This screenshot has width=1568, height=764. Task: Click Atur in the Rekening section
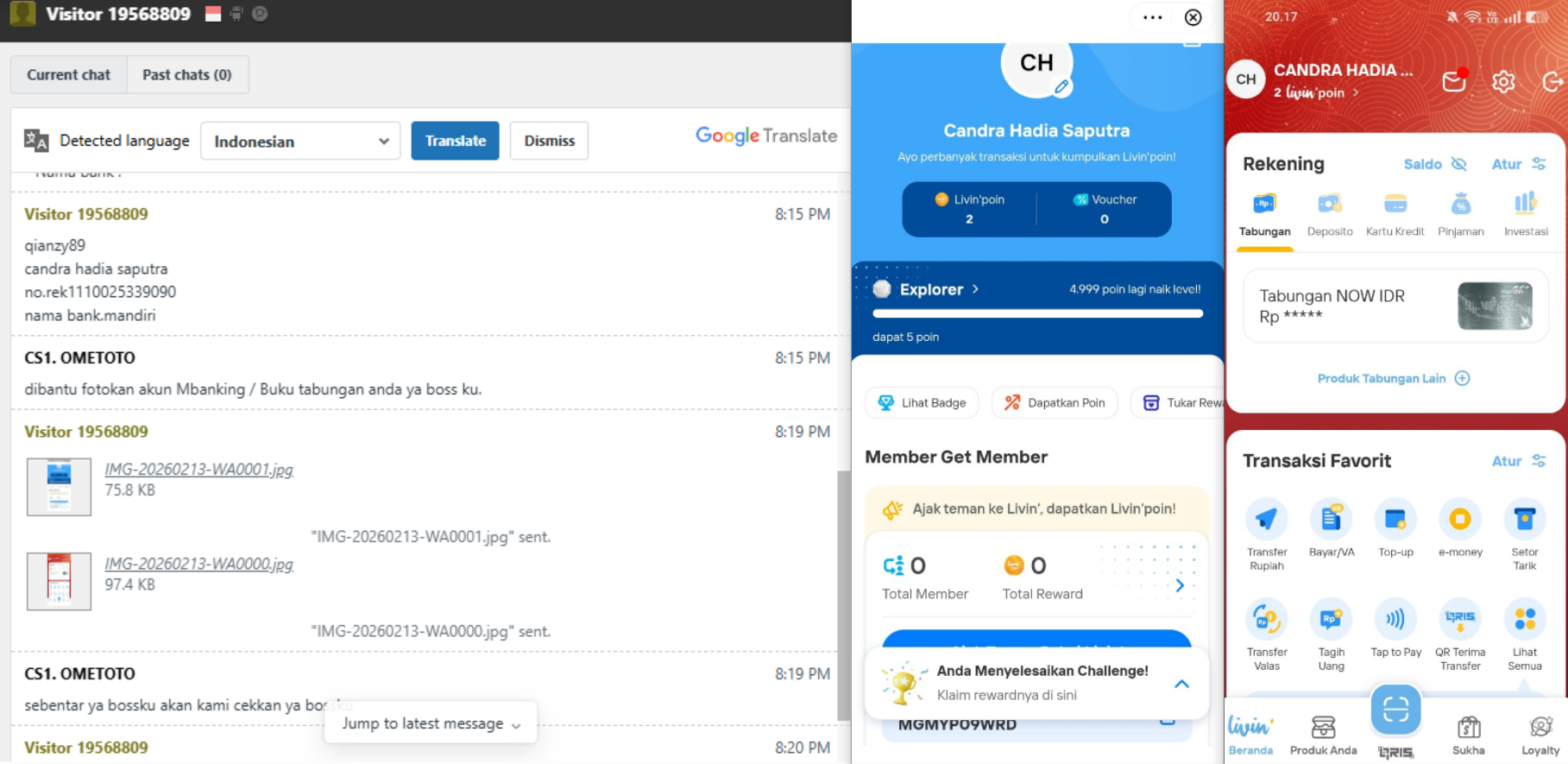click(x=1519, y=164)
